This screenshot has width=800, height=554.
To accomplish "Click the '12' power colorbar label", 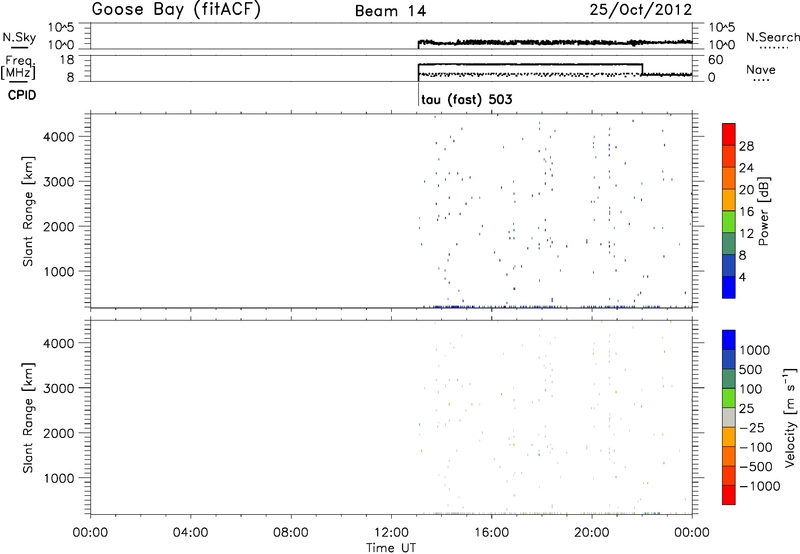I will (x=746, y=233).
